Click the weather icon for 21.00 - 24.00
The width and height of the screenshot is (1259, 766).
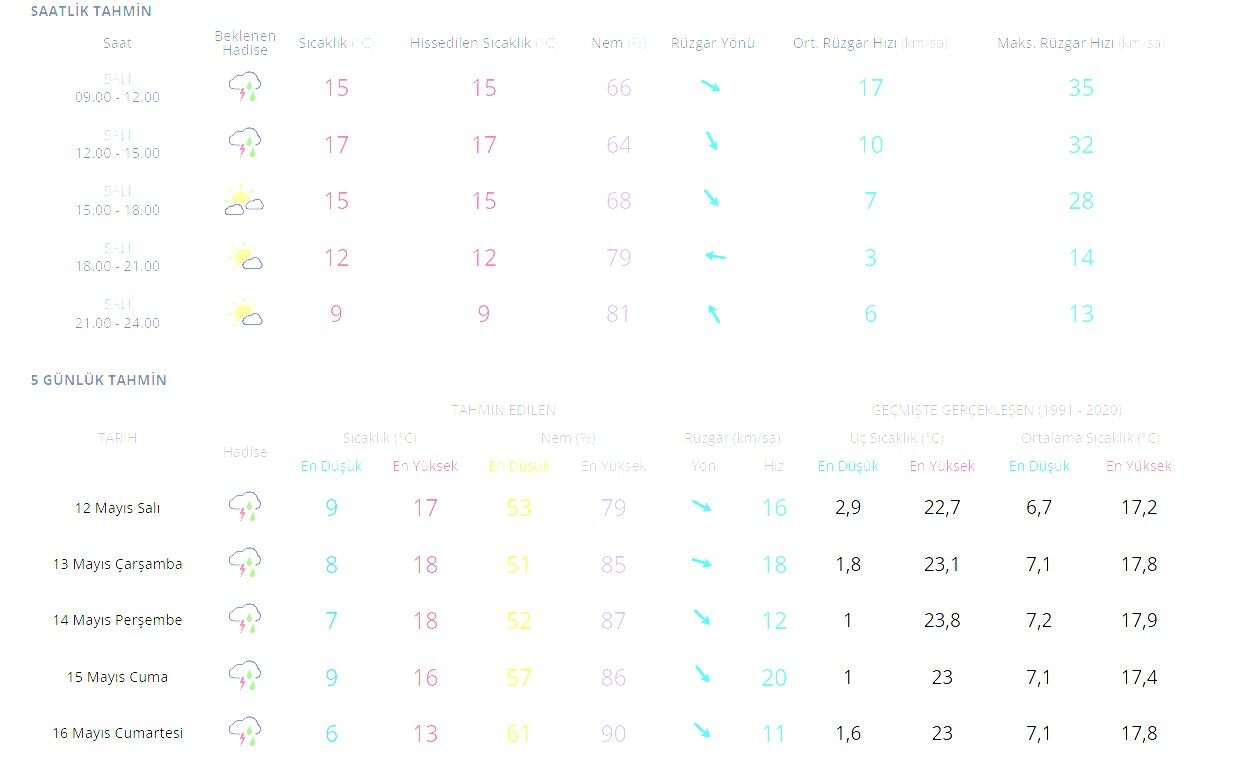tap(245, 313)
